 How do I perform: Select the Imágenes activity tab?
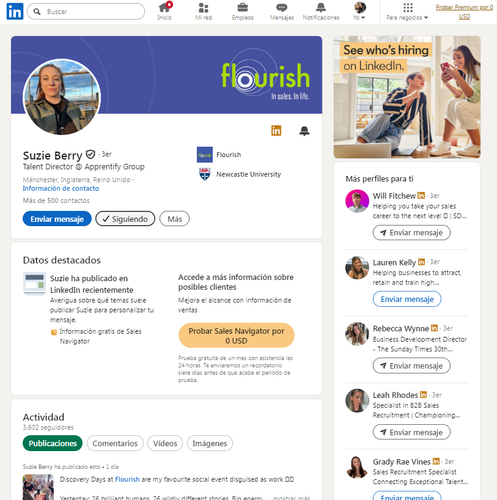pyautogui.click(x=210, y=443)
